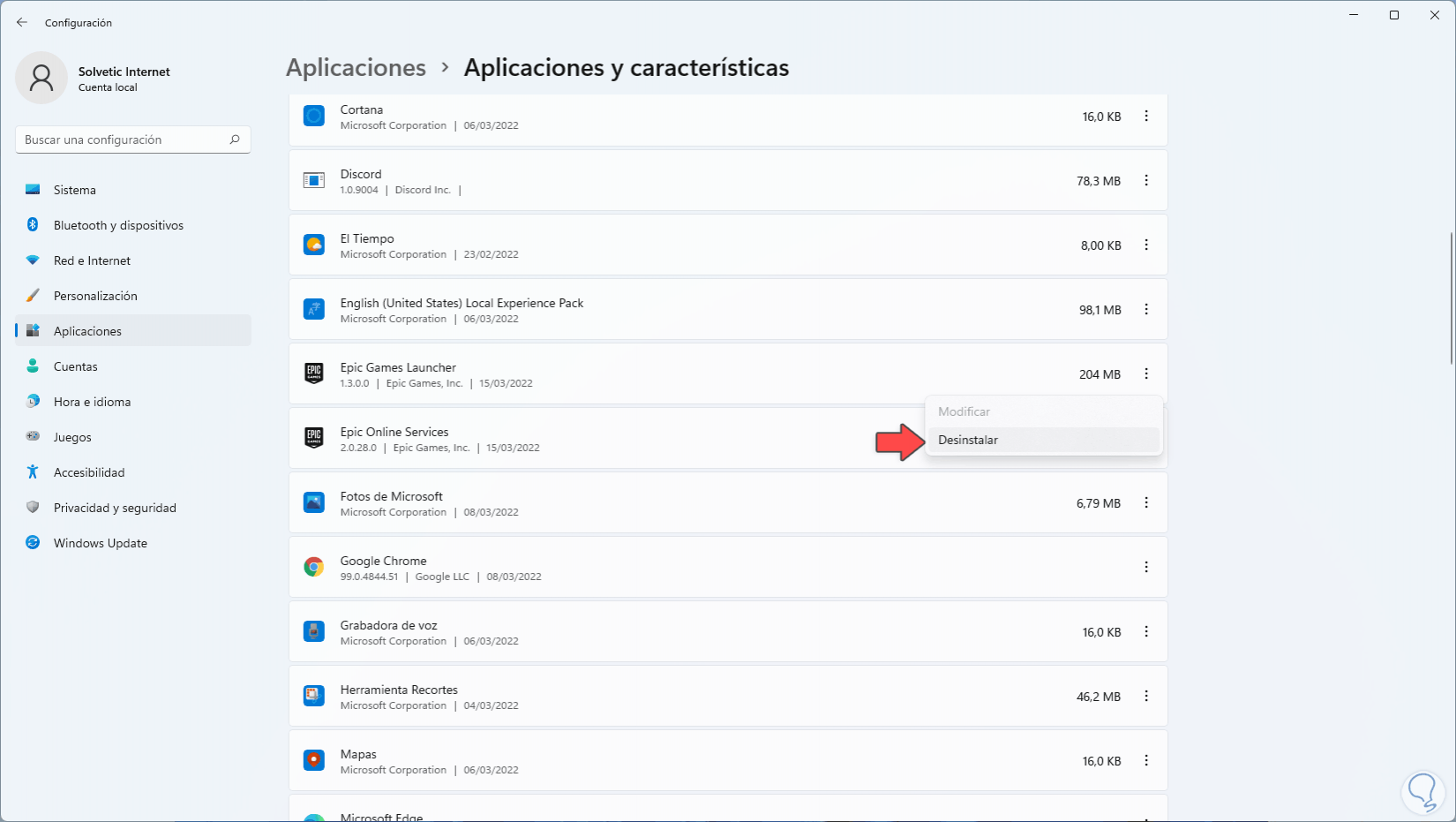Click English Local Experience Pack size 98,1 MB
Viewport: 1456px width, 822px height.
tap(1100, 310)
